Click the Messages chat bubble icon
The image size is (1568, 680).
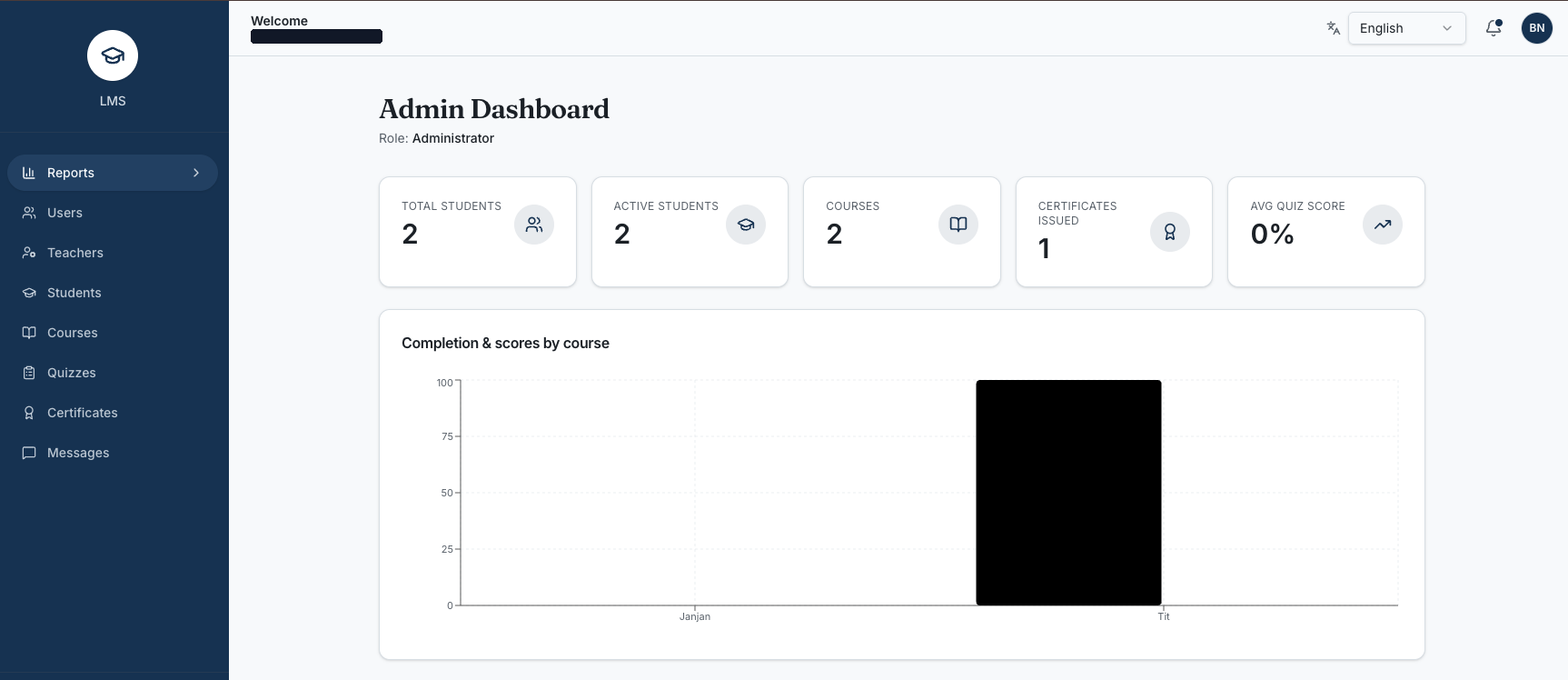point(29,453)
